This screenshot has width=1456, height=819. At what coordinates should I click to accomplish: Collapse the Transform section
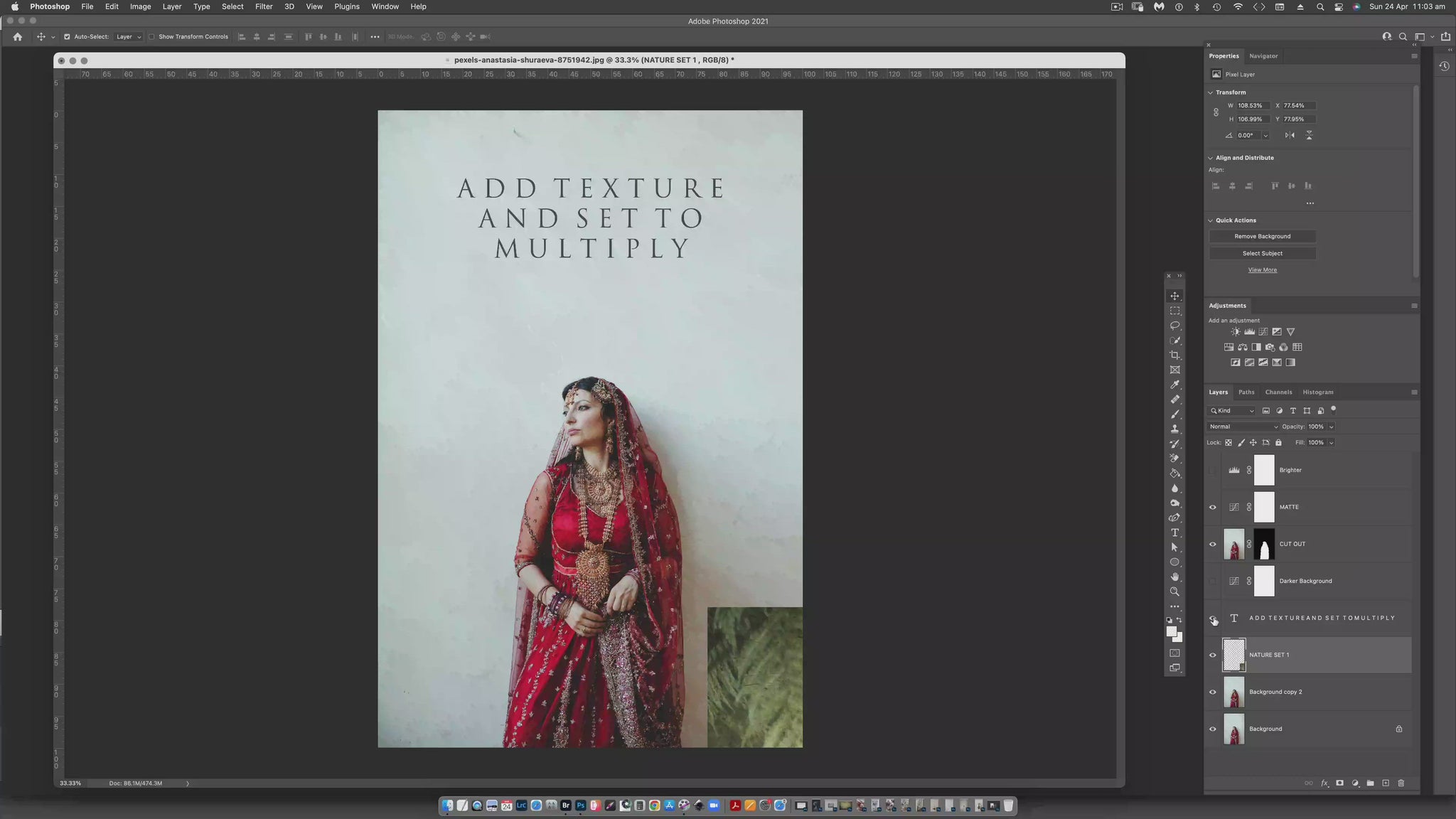[x=1211, y=92]
